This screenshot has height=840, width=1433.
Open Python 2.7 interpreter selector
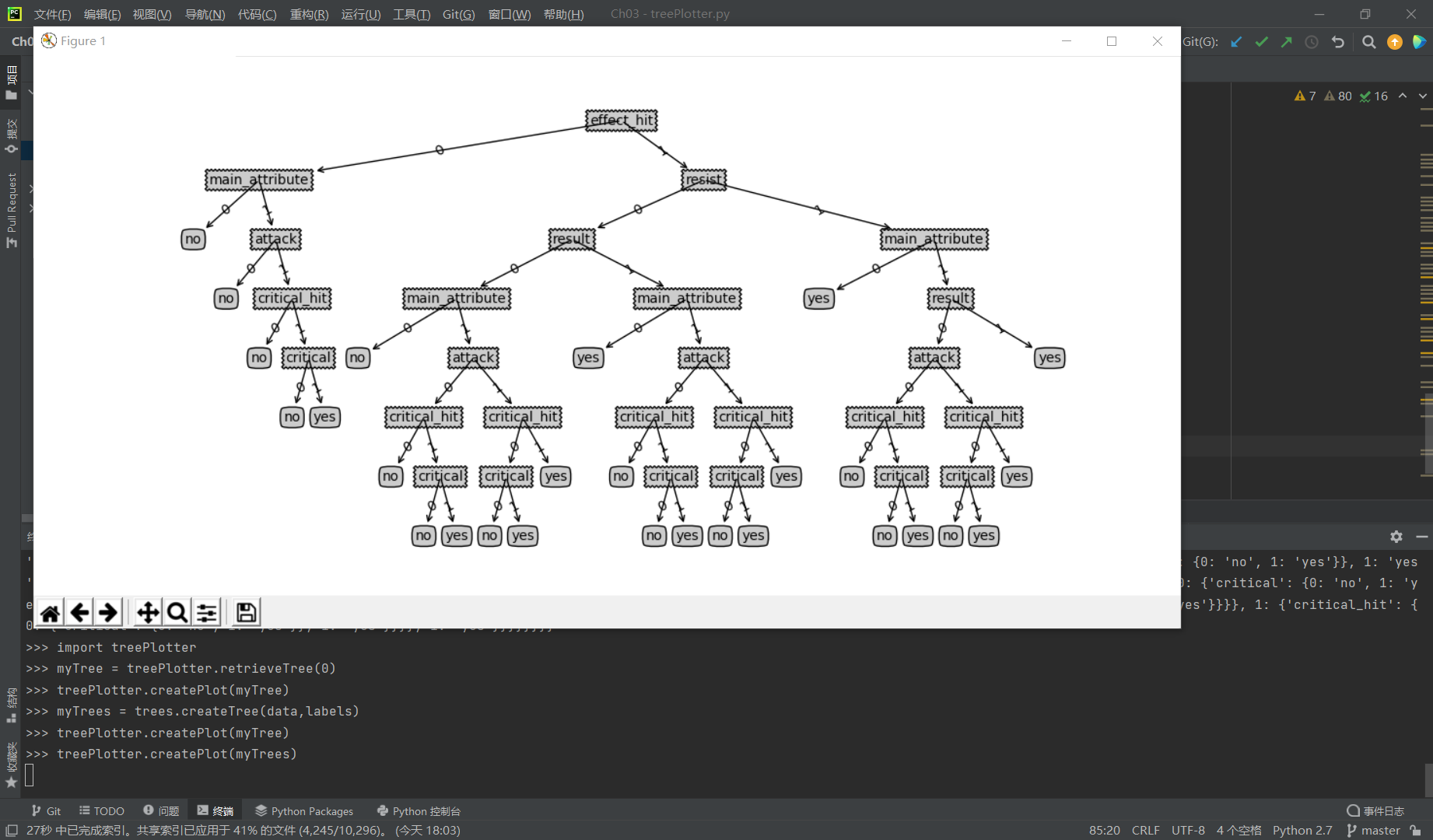(x=1302, y=830)
